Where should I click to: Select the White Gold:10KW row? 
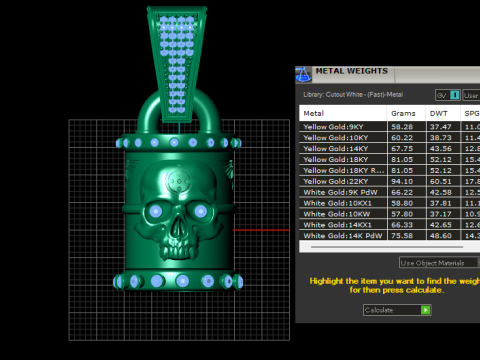point(390,214)
